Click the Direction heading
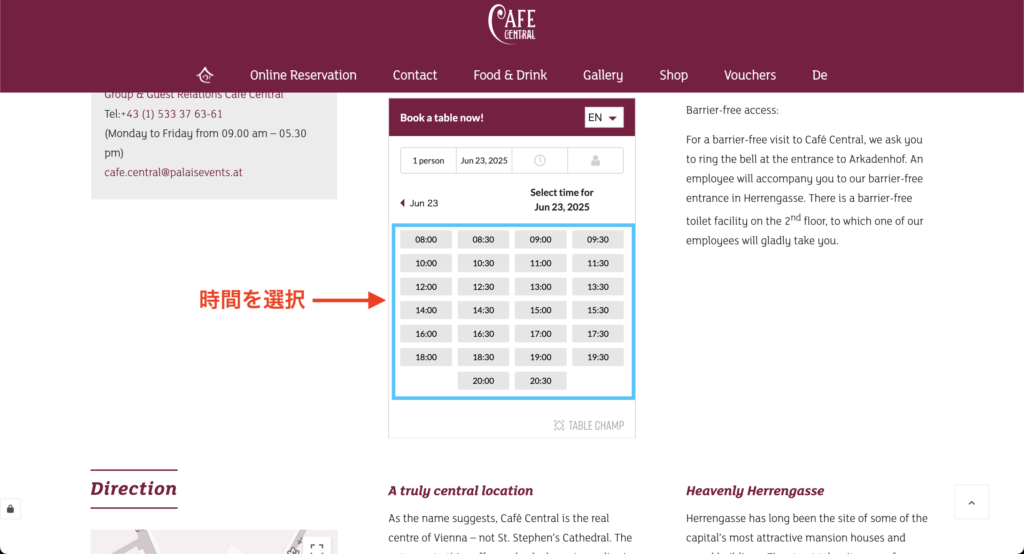 [134, 489]
